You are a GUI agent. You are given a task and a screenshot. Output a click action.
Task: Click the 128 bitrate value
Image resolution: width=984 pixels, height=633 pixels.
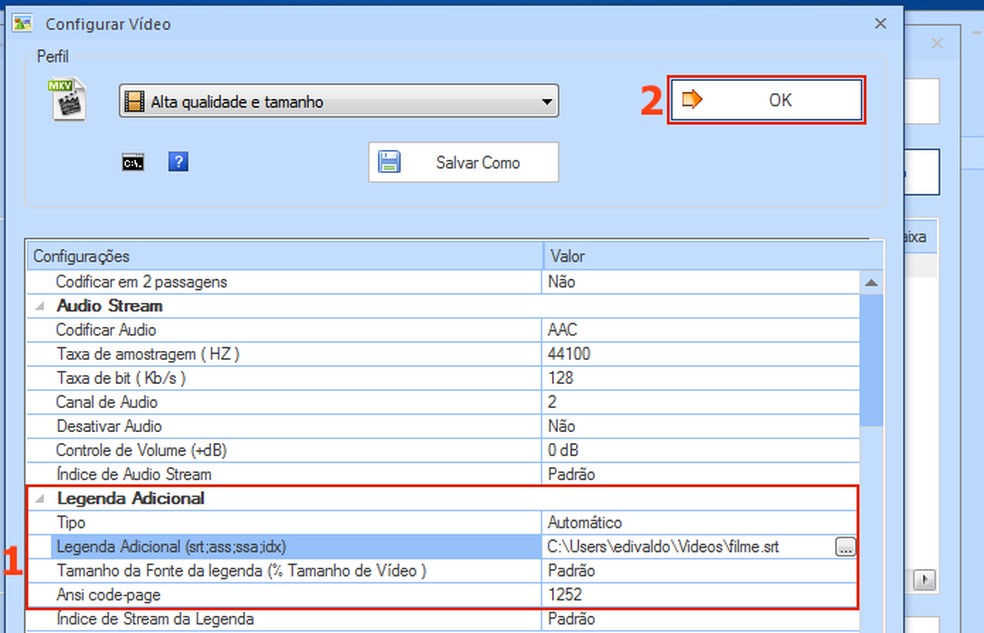coord(701,378)
